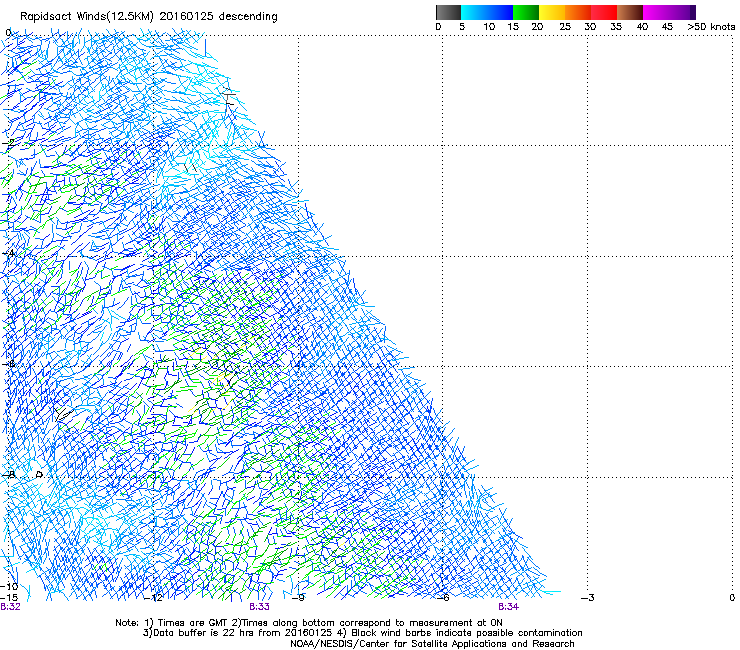
Task: Click the orange 25-30 knots legend swatch
Action: point(578,12)
